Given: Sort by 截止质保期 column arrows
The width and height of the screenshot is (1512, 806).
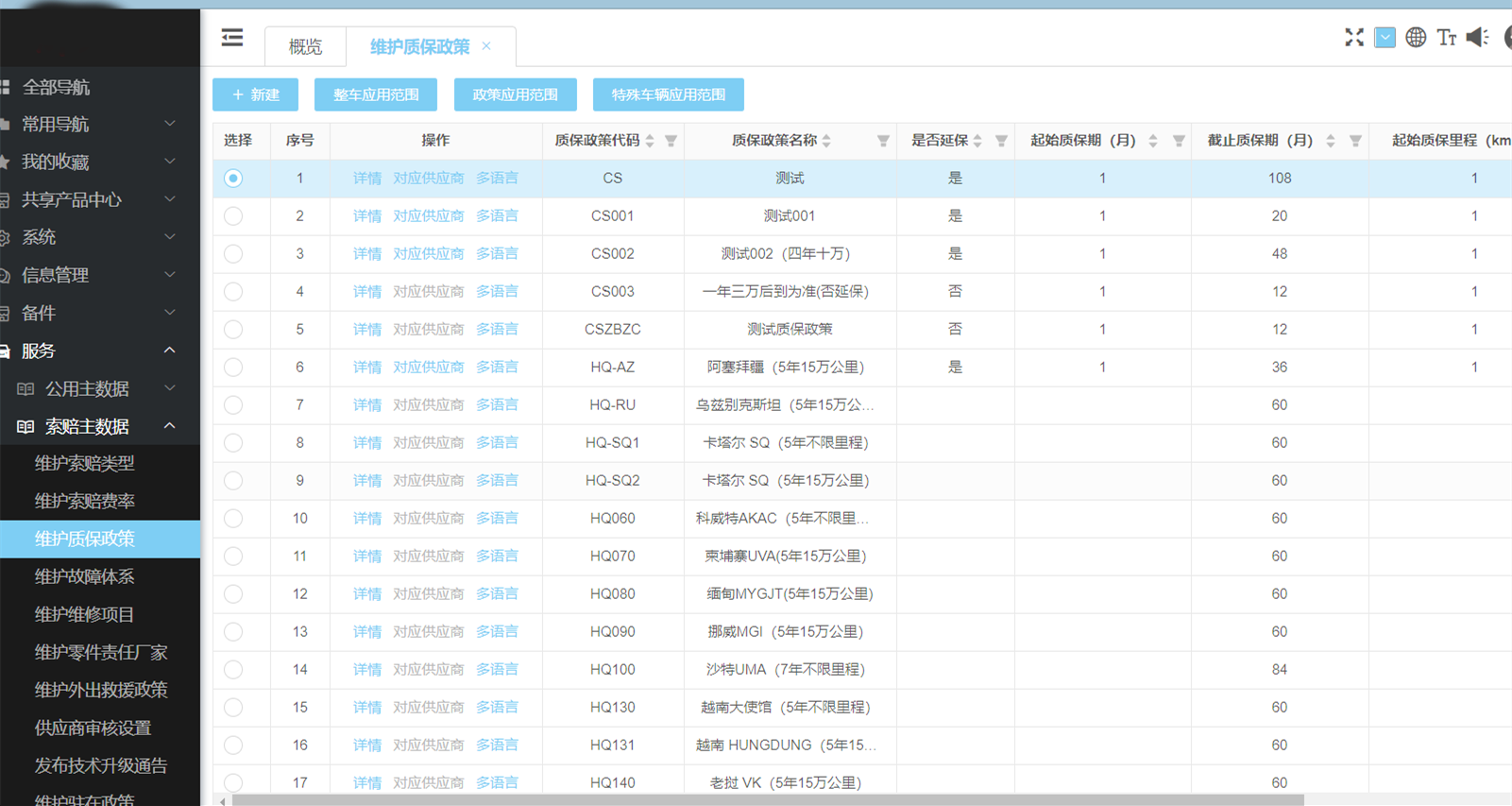Looking at the screenshot, I should point(1331,141).
